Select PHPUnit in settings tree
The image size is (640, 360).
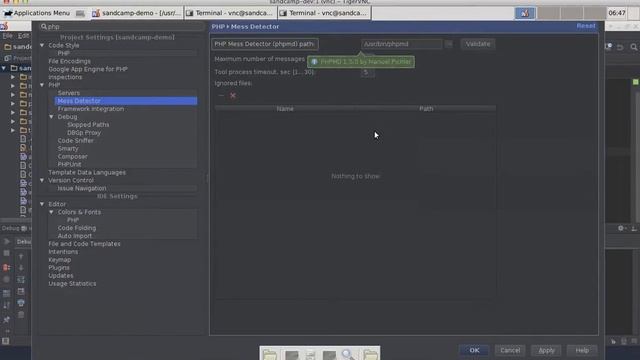click(x=69, y=164)
